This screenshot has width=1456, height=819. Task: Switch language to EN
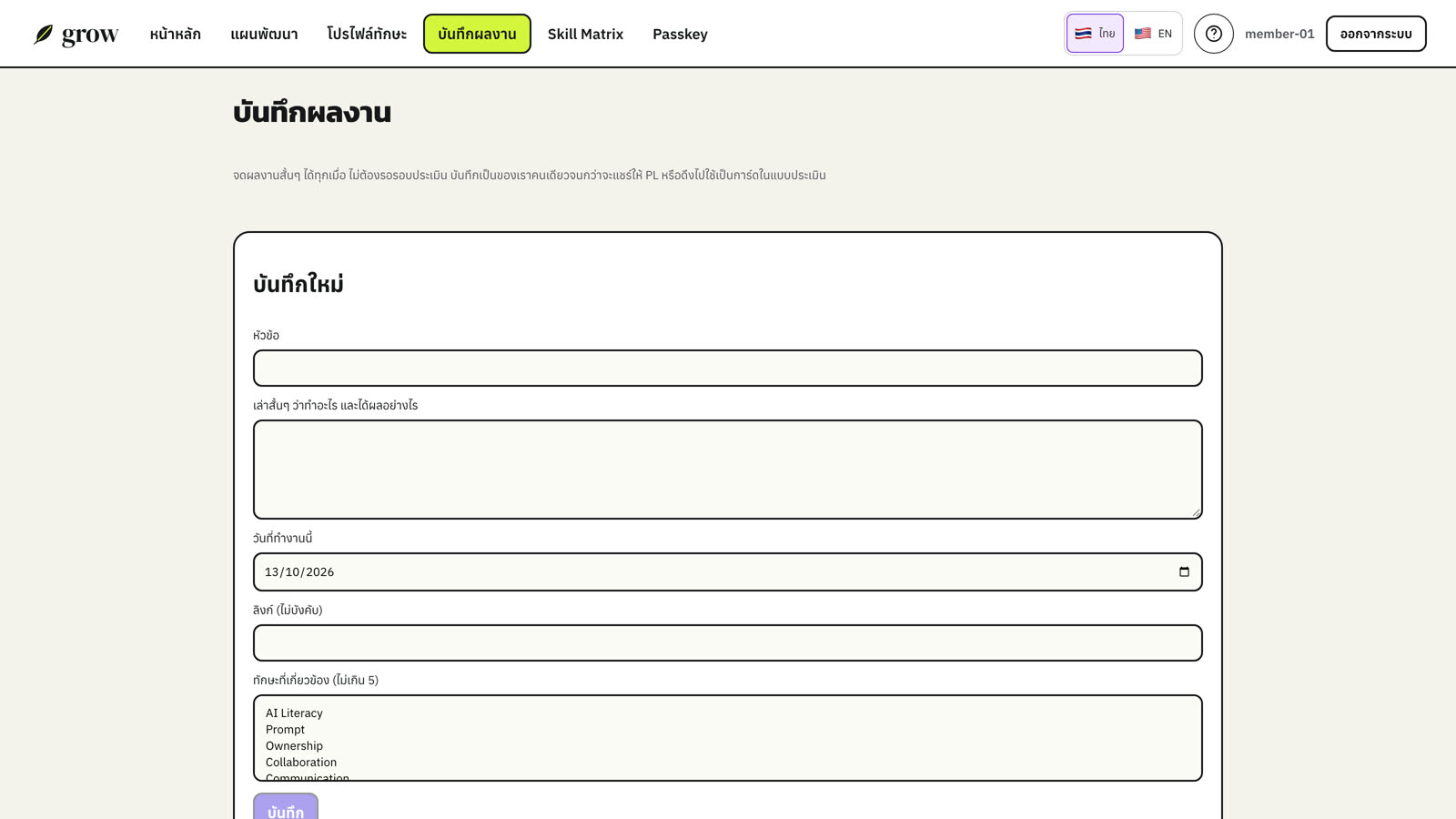pos(1153,34)
